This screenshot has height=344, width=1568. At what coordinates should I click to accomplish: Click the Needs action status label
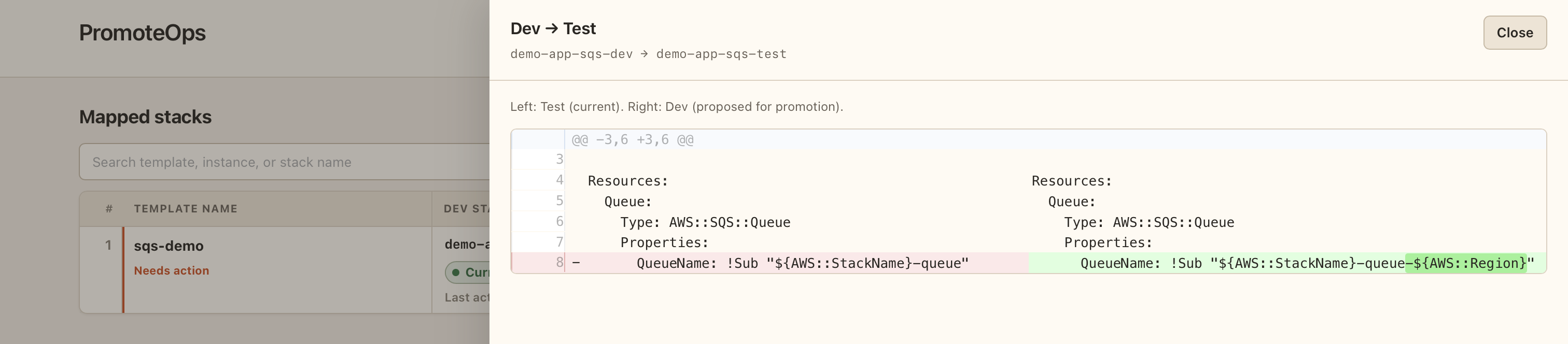171,270
